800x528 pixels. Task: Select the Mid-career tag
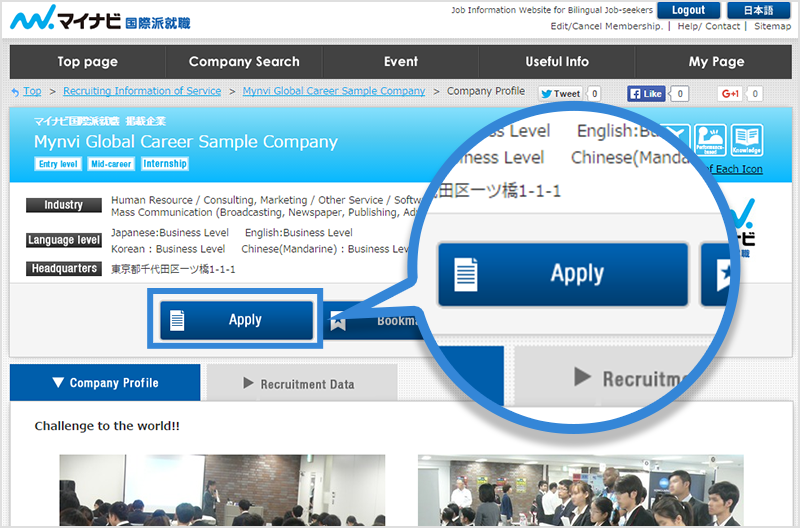pos(111,164)
